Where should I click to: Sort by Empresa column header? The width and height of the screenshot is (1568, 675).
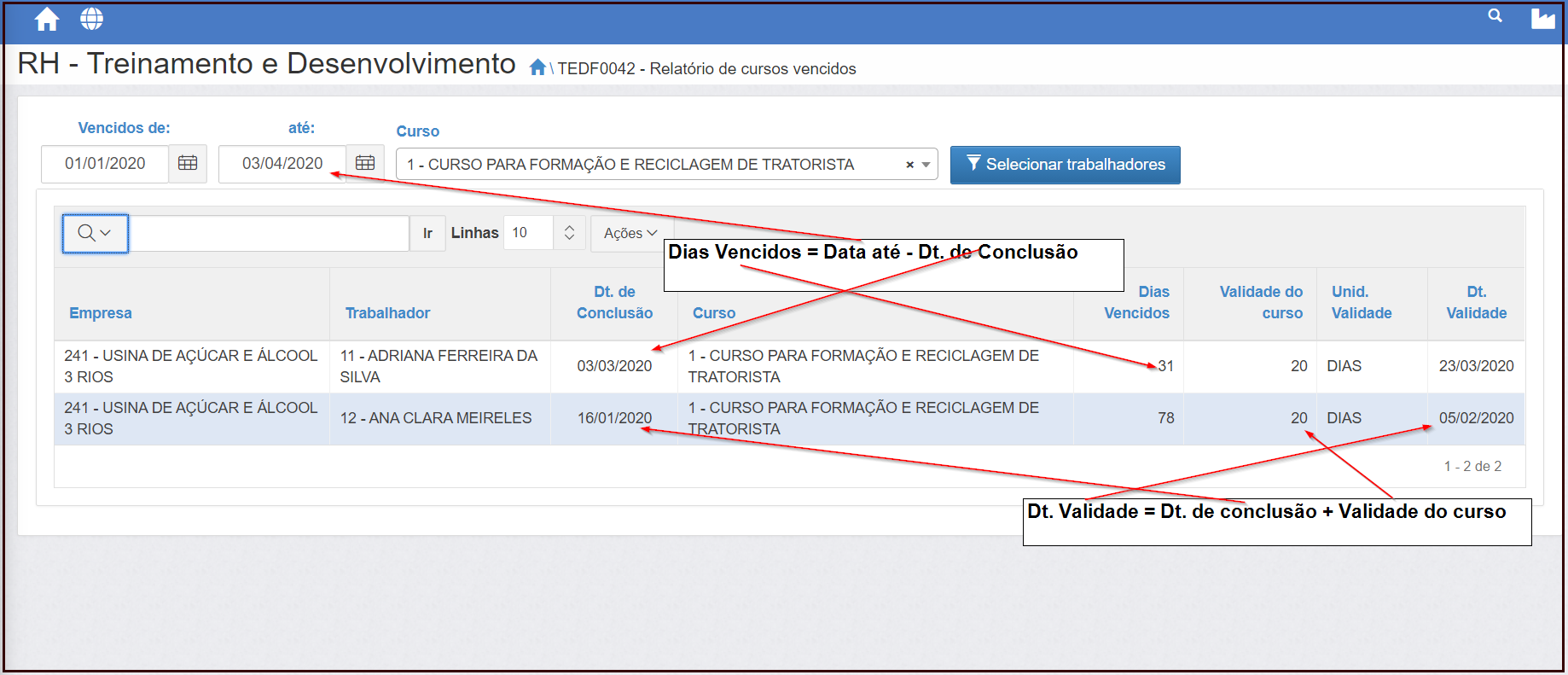[x=101, y=313]
